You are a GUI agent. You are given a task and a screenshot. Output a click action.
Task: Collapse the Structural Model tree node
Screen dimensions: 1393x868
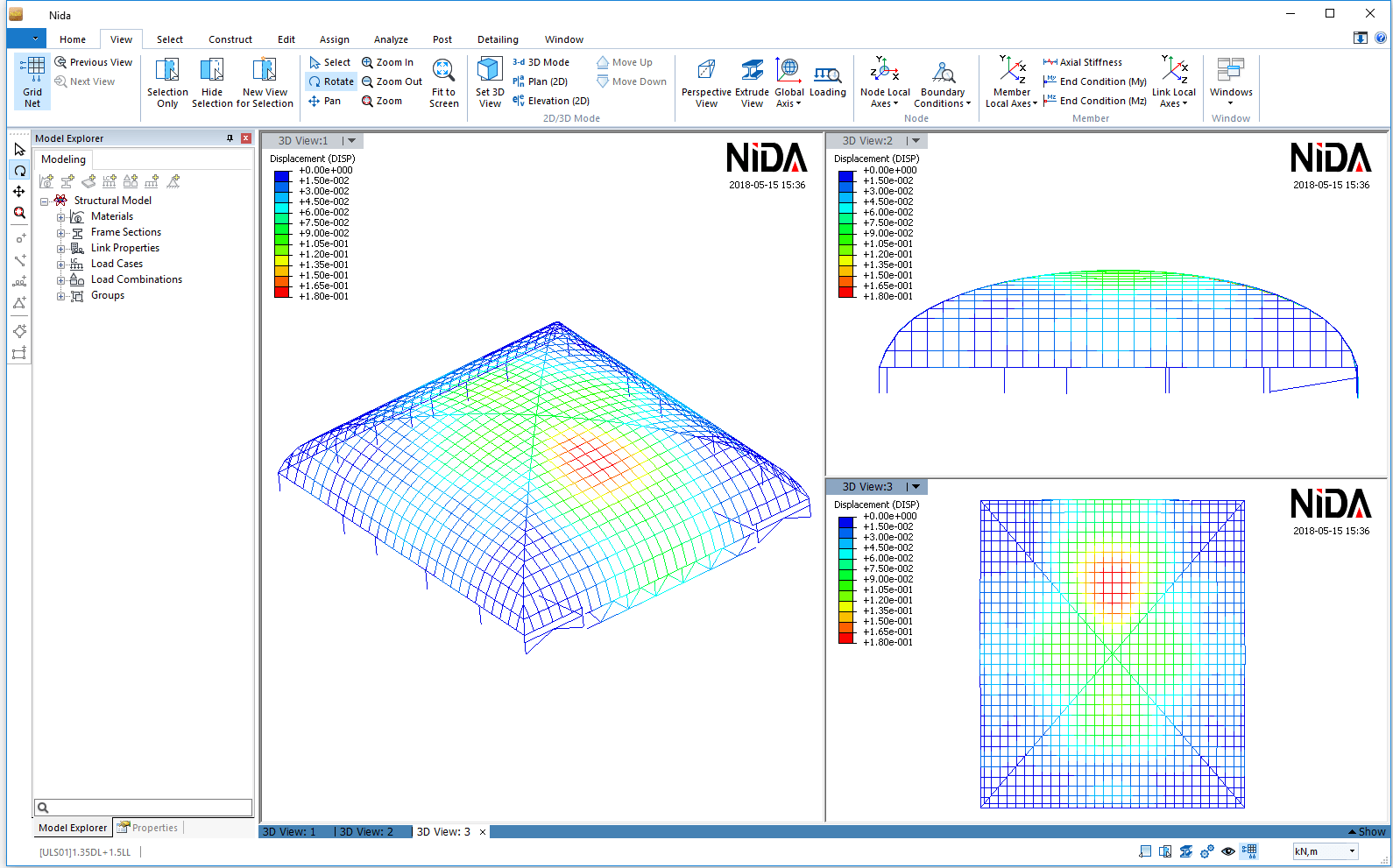44,201
